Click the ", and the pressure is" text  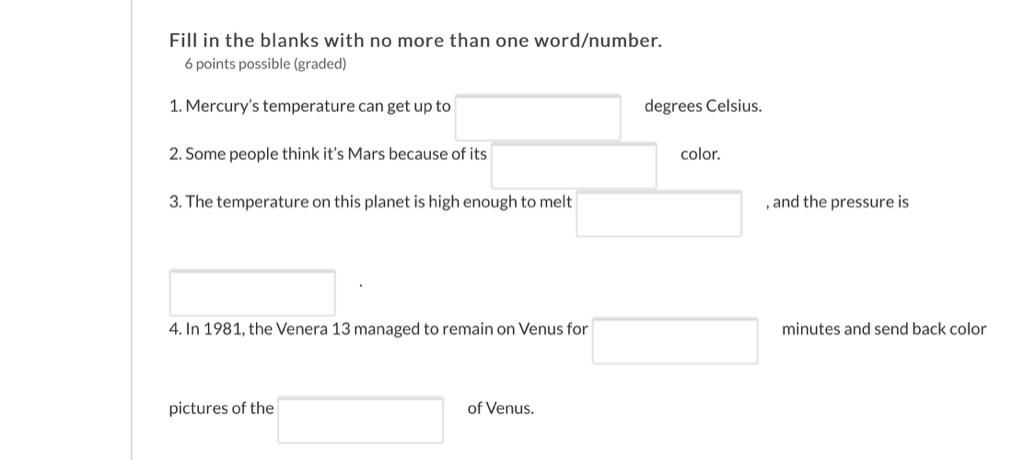click(837, 202)
